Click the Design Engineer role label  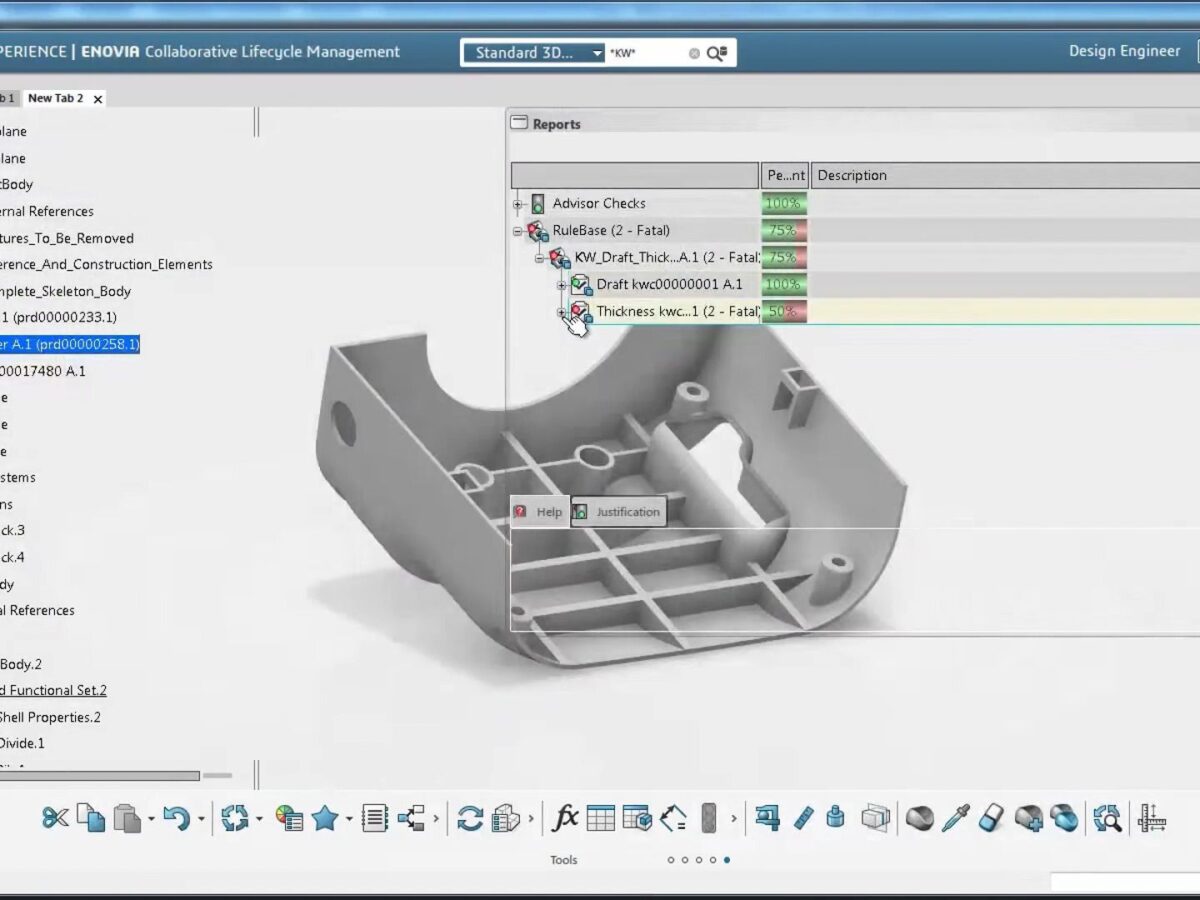click(x=1124, y=51)
